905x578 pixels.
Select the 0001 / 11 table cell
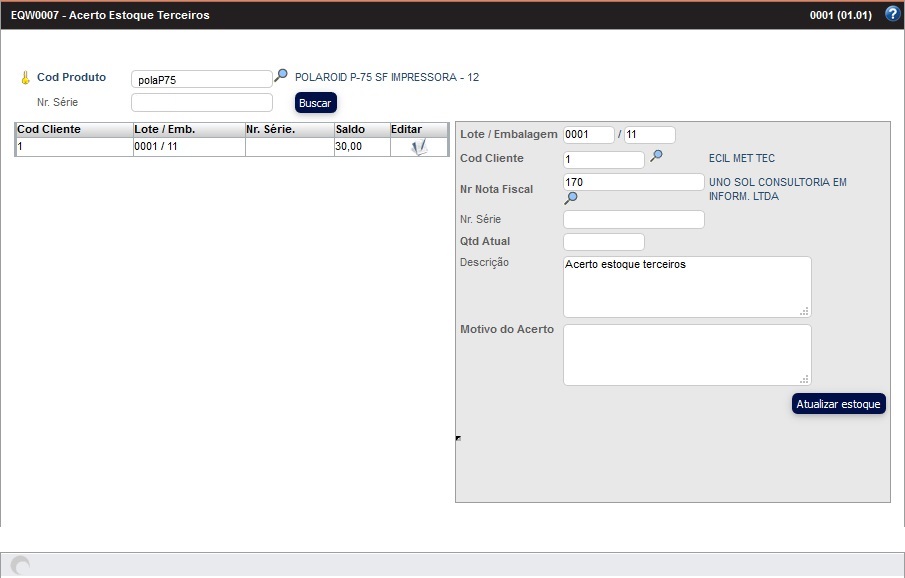(x=188, y=147)
